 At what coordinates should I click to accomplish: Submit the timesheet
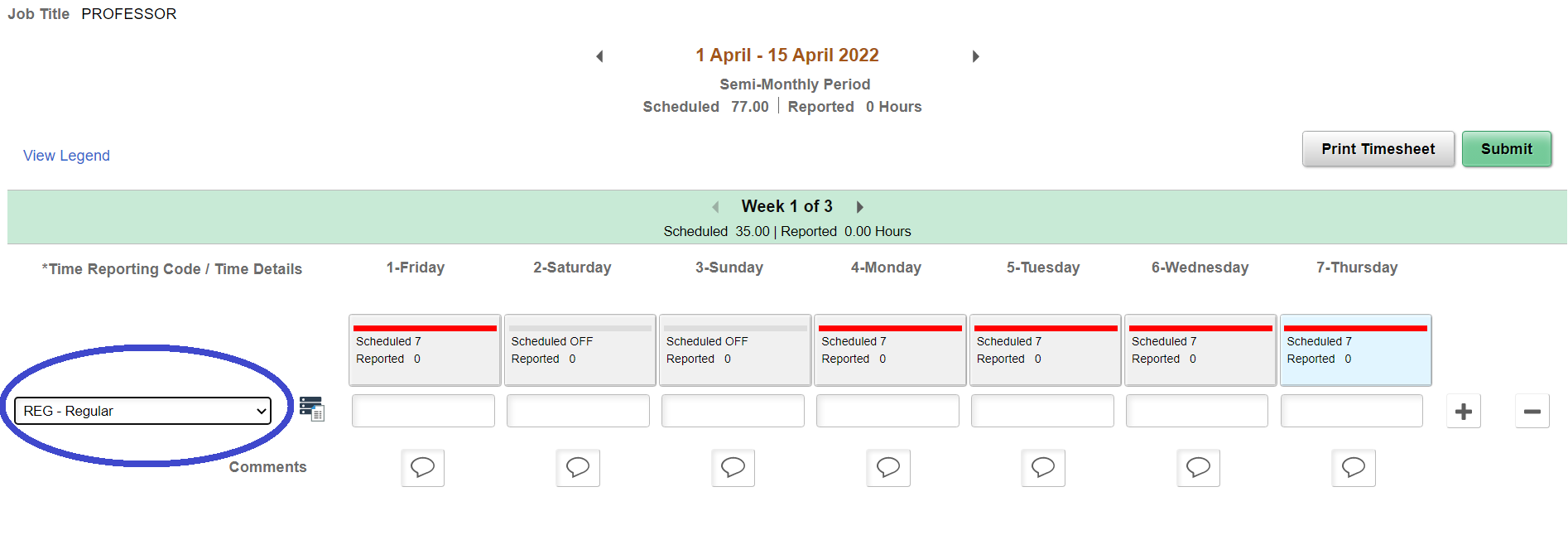[x=1506, y=149]
